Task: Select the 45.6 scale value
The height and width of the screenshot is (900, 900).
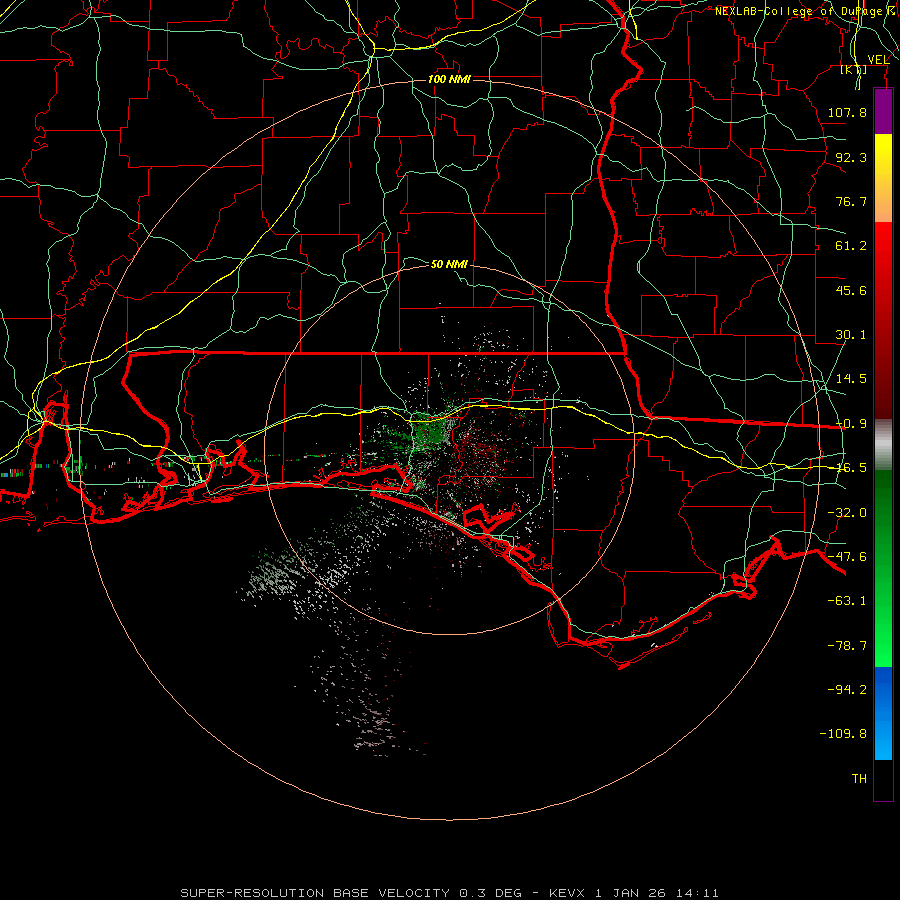Action: [851, 290]
